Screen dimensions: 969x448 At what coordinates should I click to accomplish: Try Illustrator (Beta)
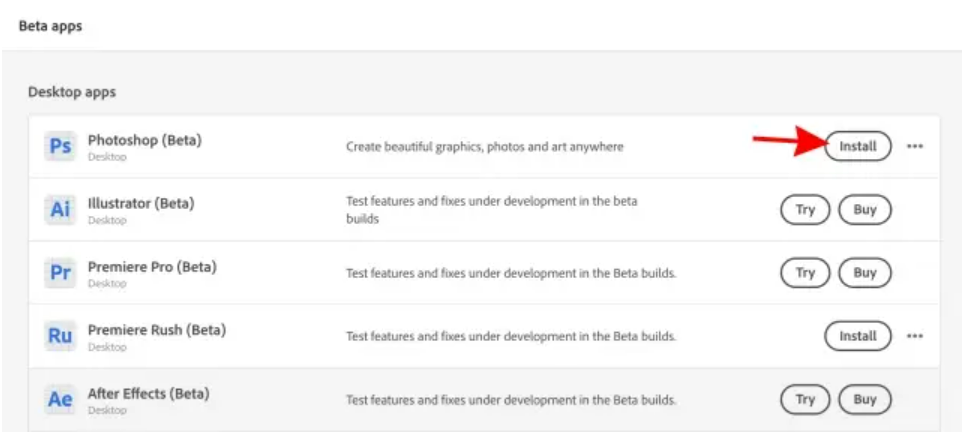point(805,210)
